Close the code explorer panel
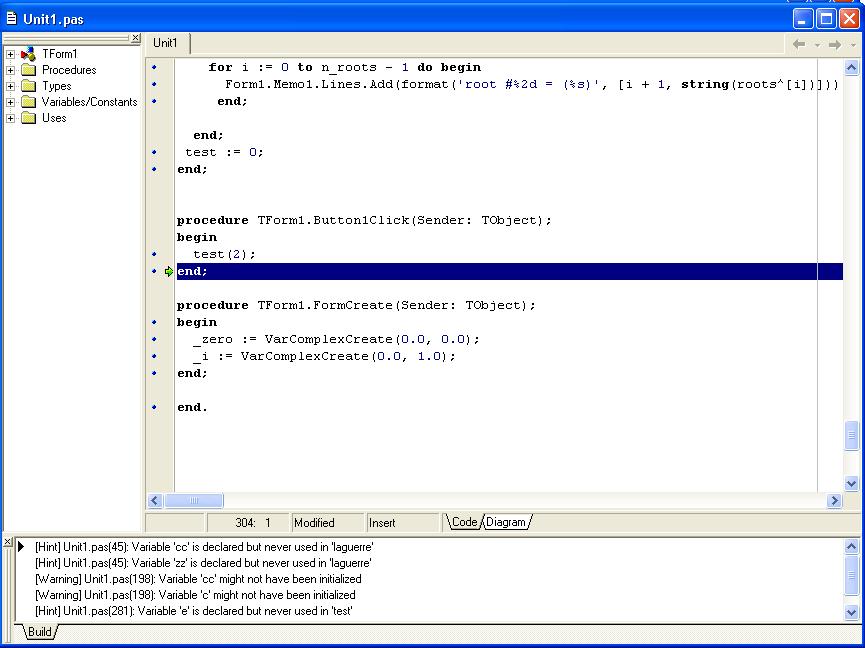This screenshot has height=648, width=865. 136,38
